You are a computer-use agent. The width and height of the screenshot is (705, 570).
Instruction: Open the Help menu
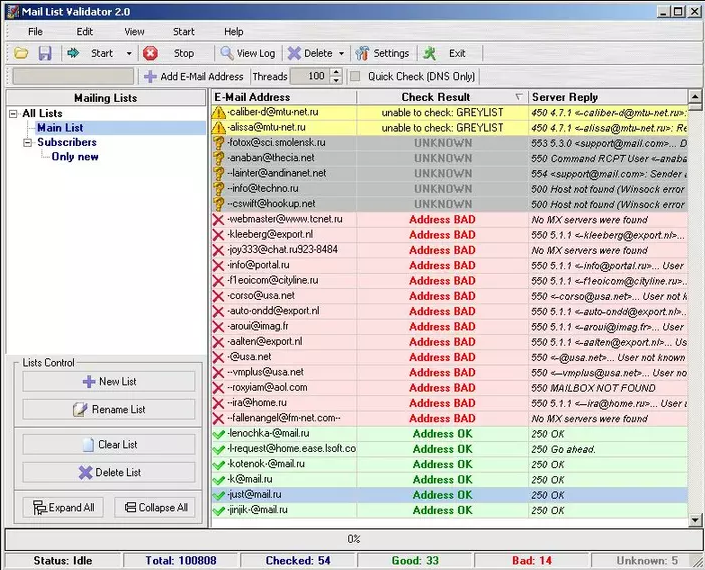pyautogui.click(x=233, y=31)
